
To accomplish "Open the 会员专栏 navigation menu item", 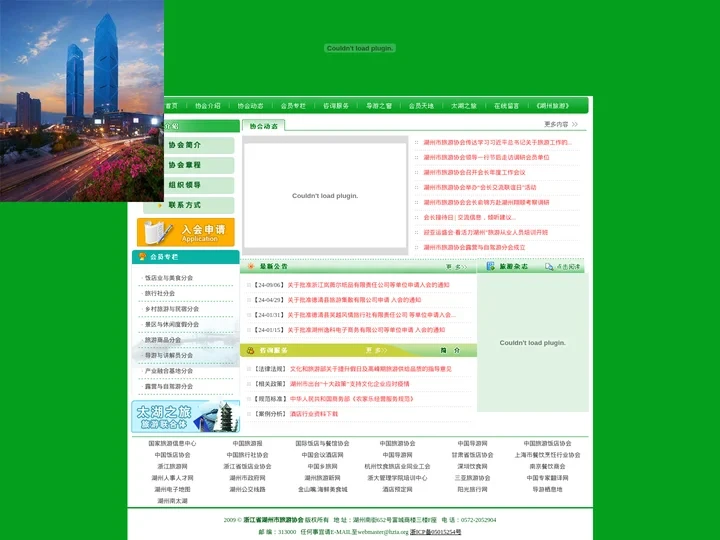I will pyautogui.click(x=293, y=106).
